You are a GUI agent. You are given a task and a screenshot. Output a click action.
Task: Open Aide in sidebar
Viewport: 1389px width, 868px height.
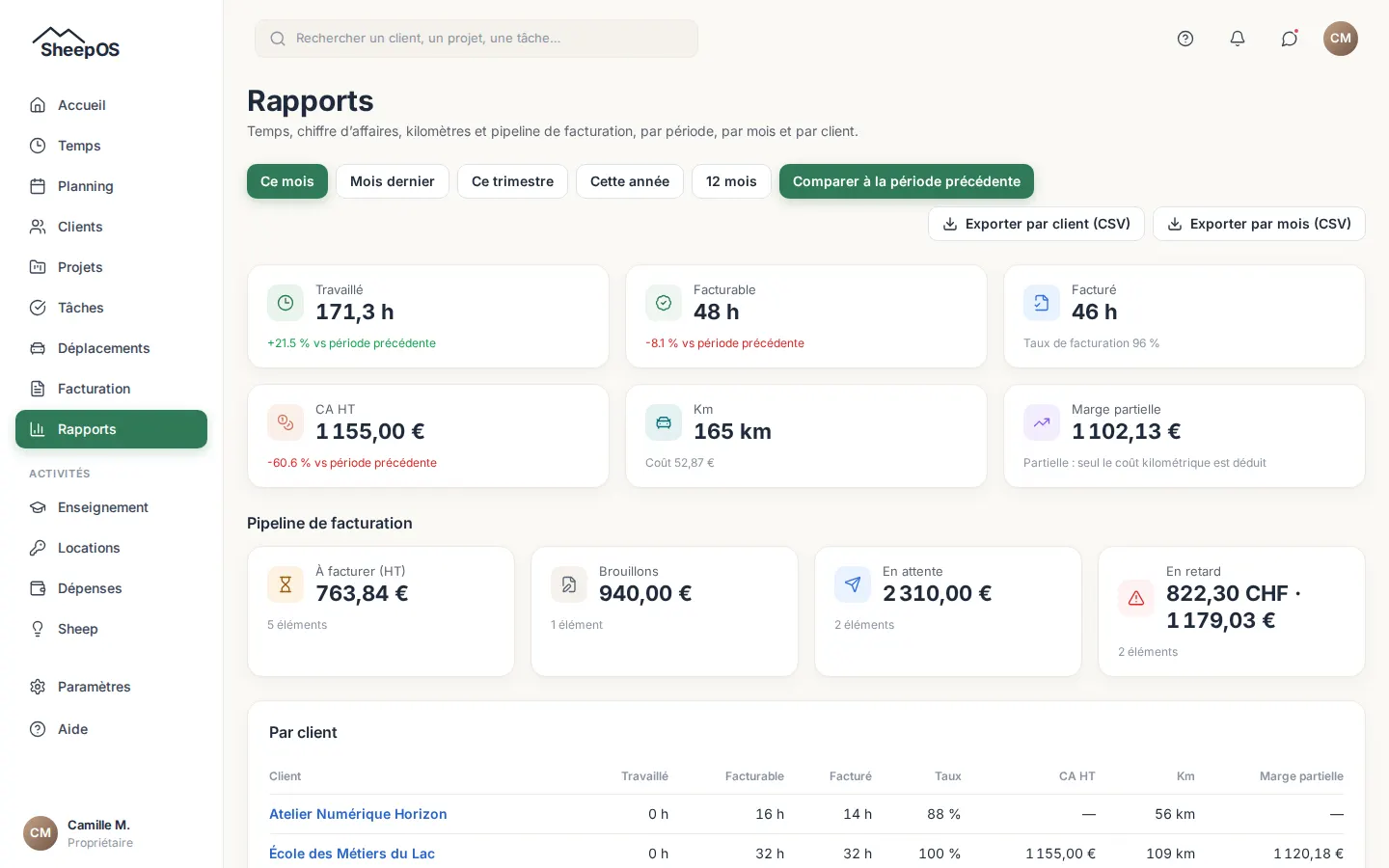[111, 729]
